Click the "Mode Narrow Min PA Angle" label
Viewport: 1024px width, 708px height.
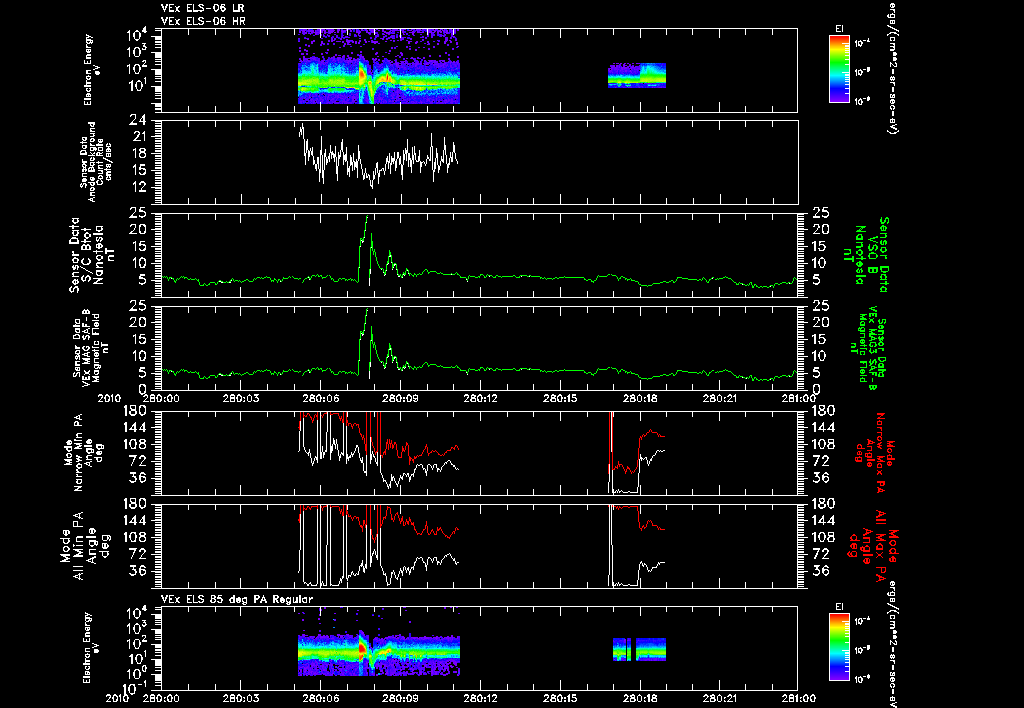84,451
